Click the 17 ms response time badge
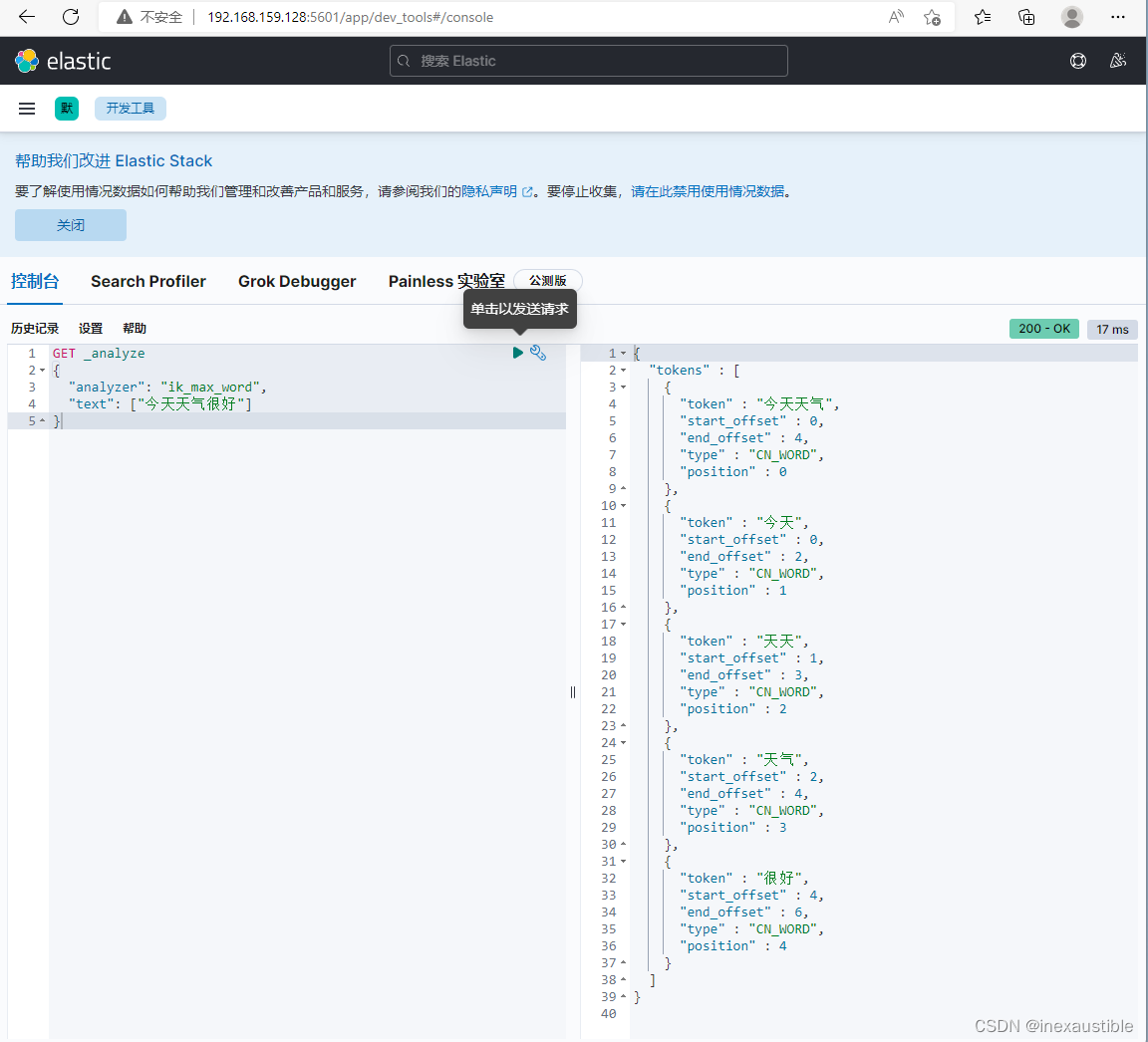This screenshot has height=1042, width=1148. [x=1112, y=330]
